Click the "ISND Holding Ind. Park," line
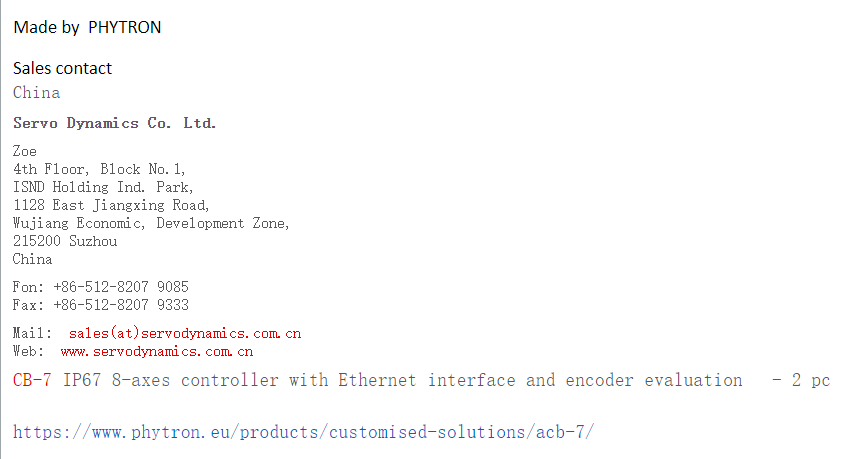The width and height of the screenshot is (847, 459). click(103, 187)
